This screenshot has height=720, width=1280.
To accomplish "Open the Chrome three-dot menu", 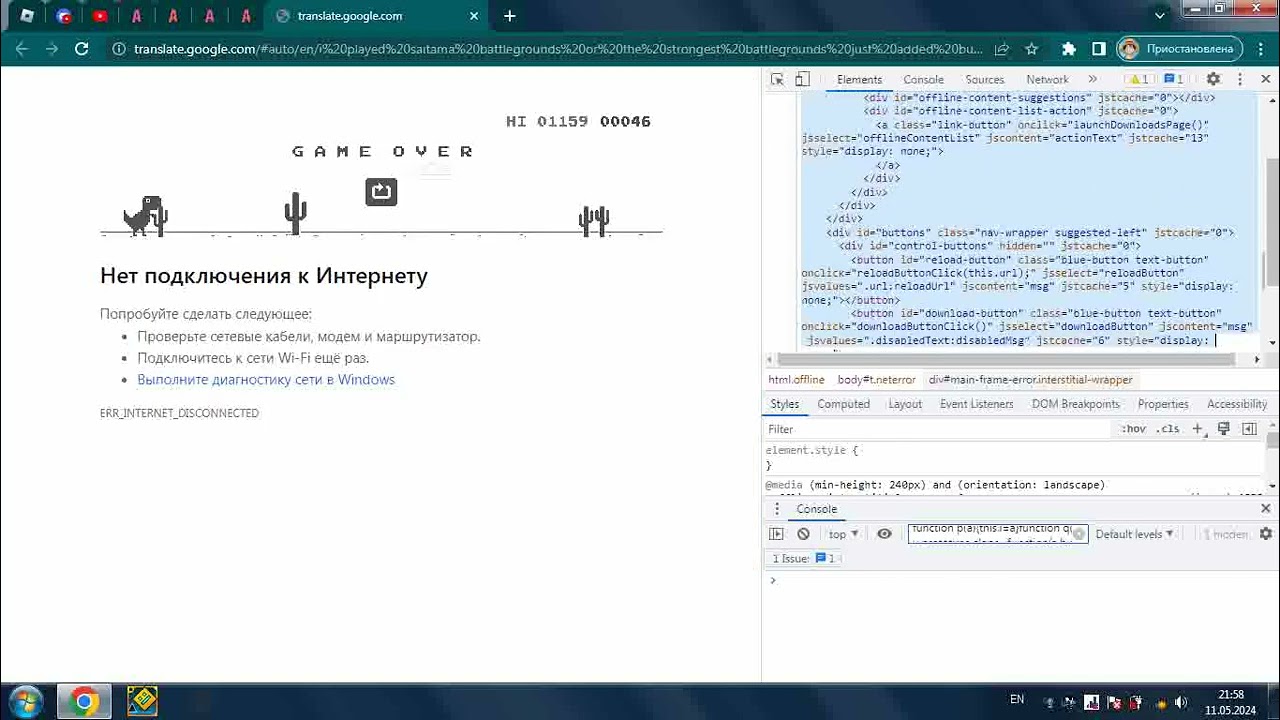I will point(1262,48).
